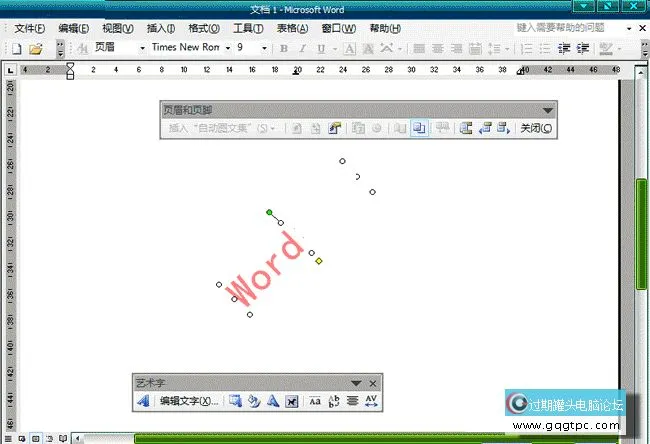Open the 表格(A) menu
Screen dimensions: 650x444
[292, 29]
